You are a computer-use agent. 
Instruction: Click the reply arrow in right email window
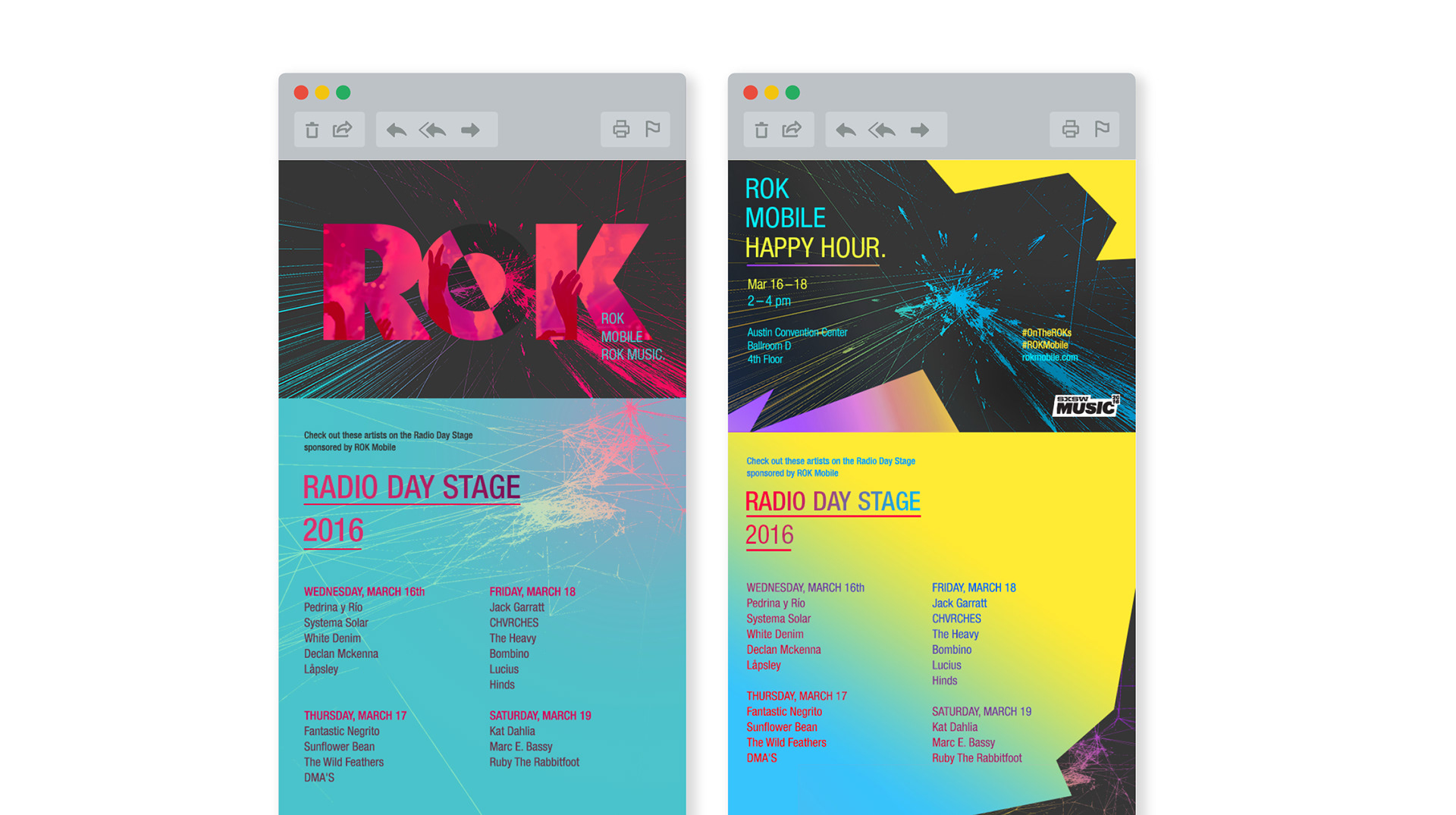(x=846, y=130)
